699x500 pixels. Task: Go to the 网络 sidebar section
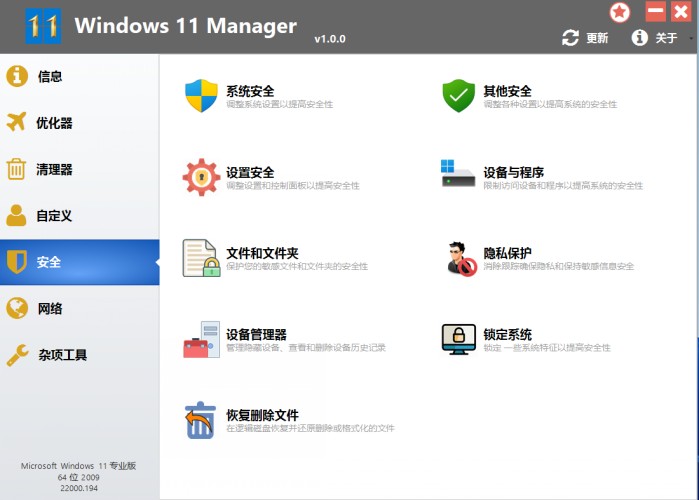pos(50,308)
